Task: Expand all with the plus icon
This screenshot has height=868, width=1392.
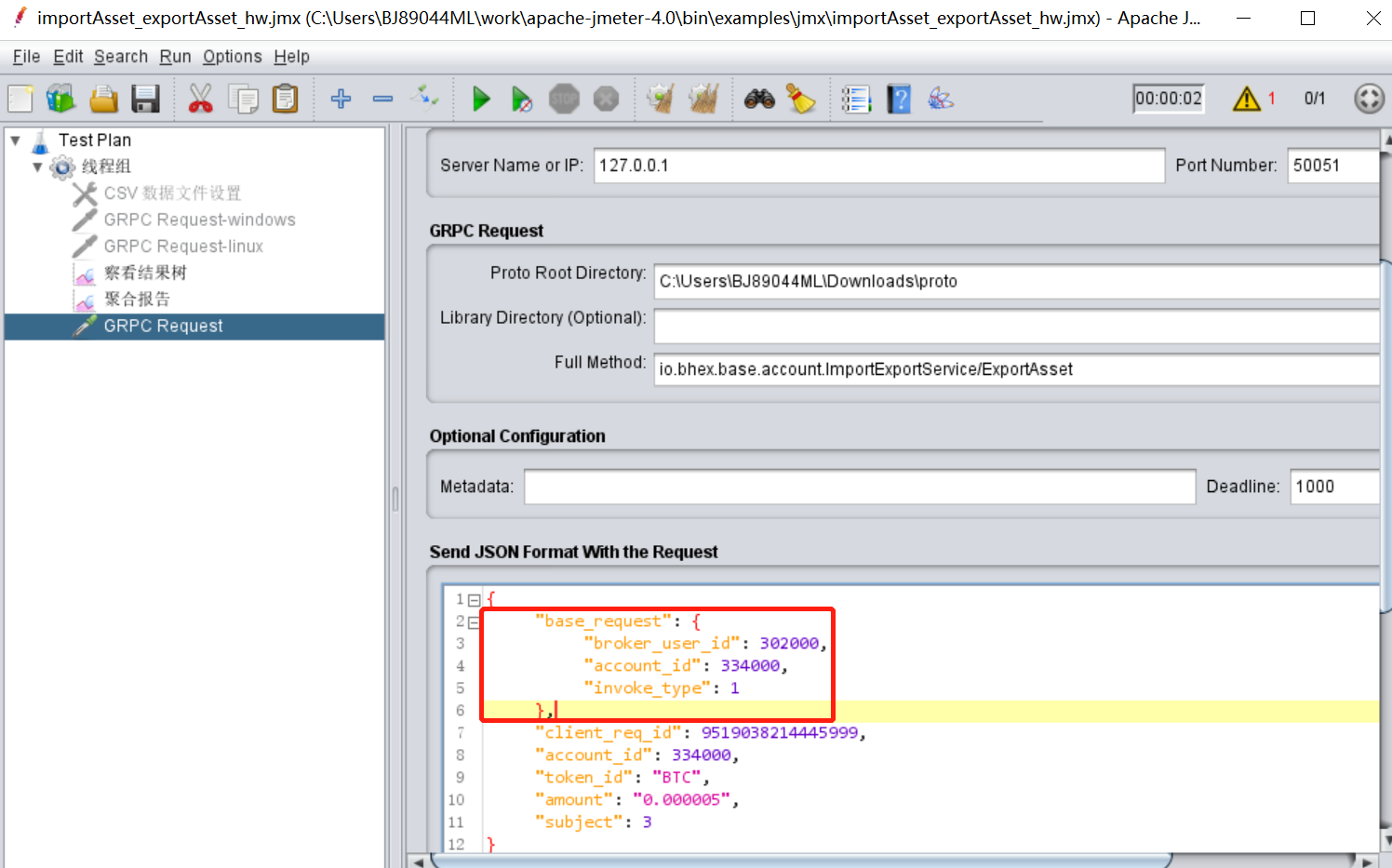Action: (x=341, y=99)
